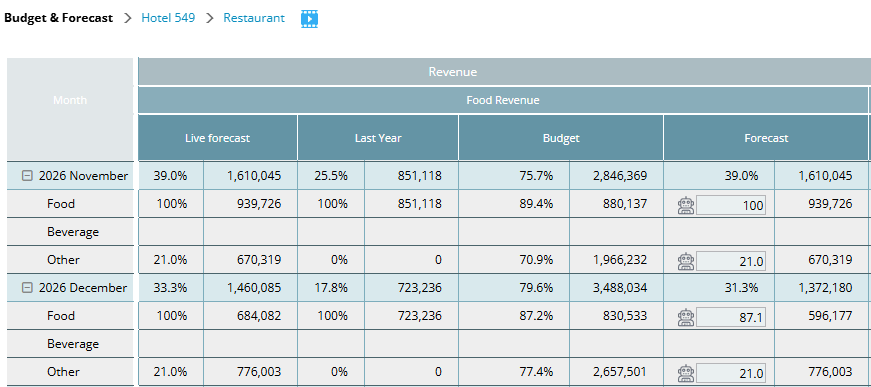Screen dimensions: 871x387
Task: Select the Food row label under November
Action: click(x=61, y=204)
